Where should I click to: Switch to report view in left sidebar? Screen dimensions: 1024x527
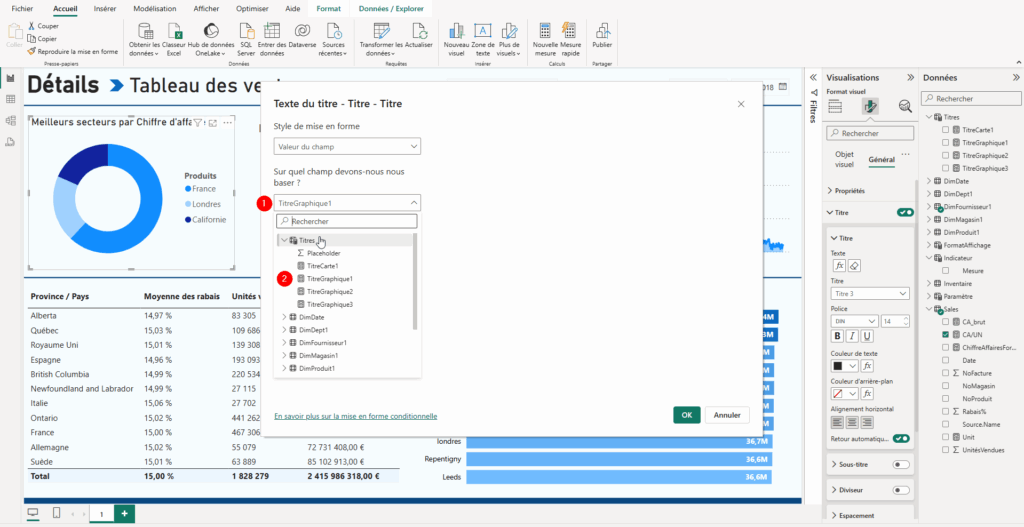point(10,78)
